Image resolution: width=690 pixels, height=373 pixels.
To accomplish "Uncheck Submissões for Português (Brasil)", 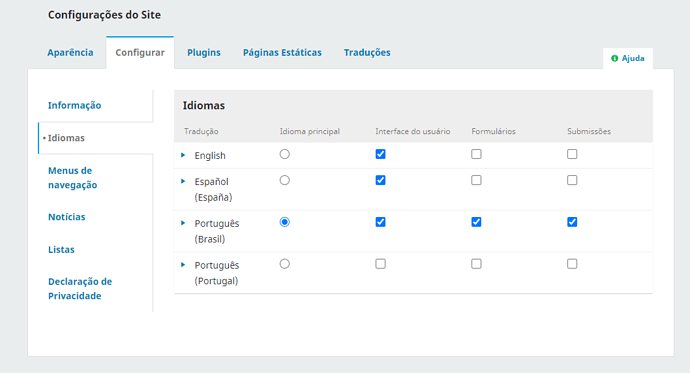I will coord(572,222).
